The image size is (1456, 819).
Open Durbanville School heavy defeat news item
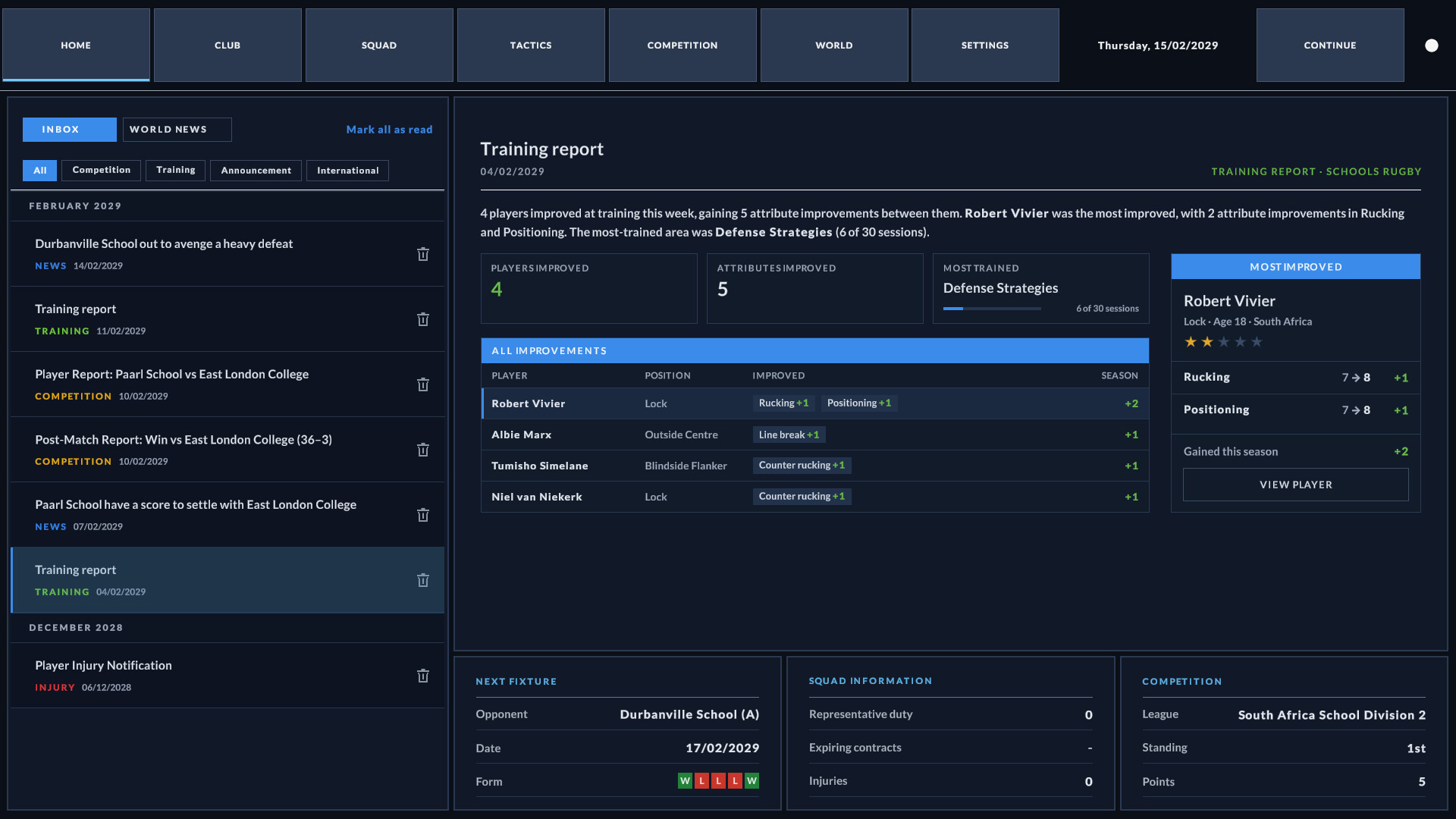(227, 254)
